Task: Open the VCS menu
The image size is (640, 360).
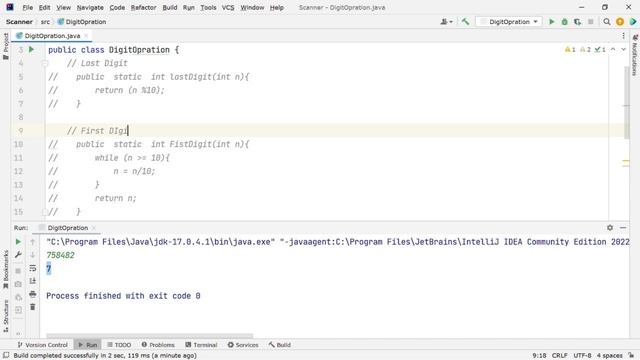Action: tap(228, 7)
